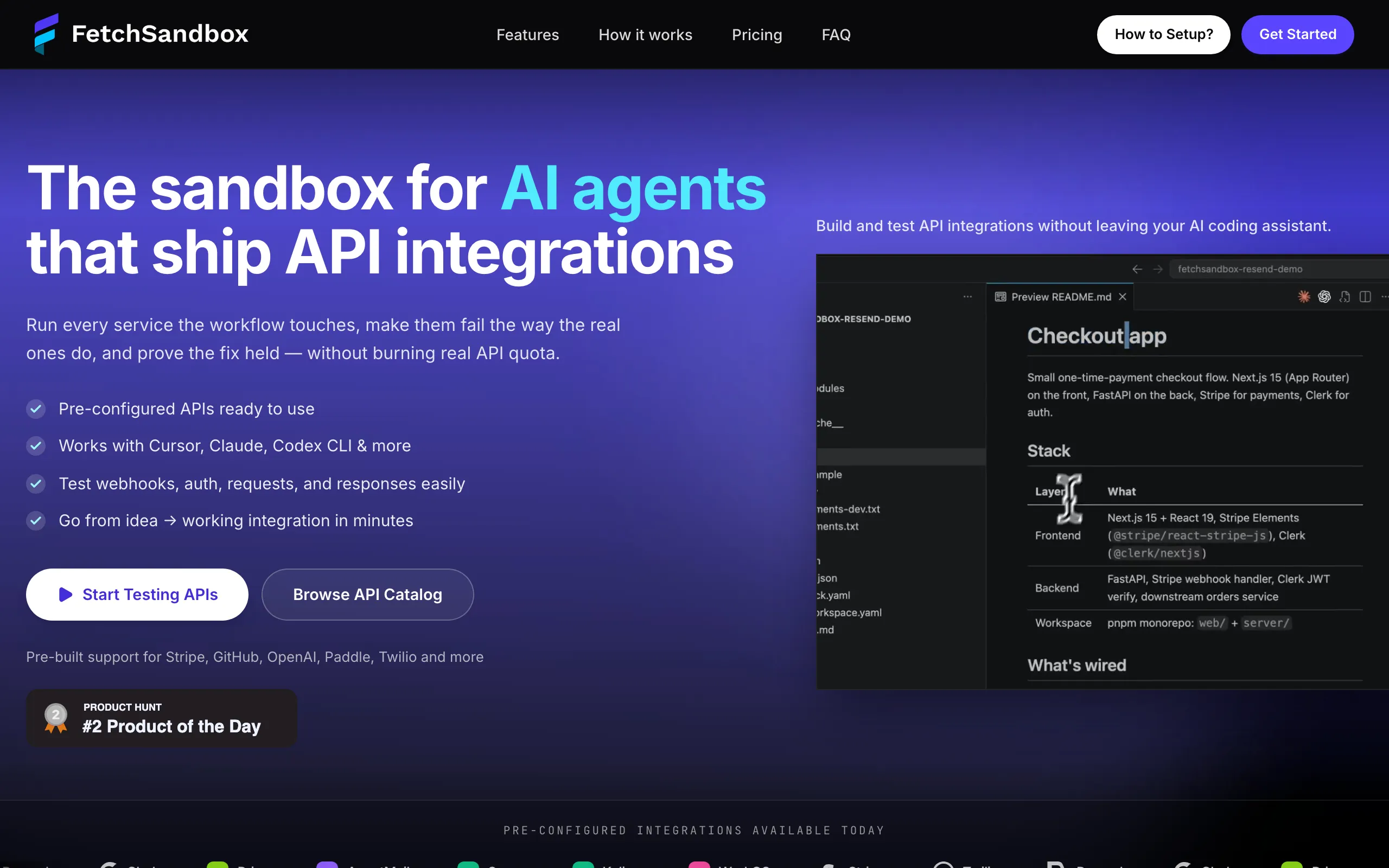Viewport: 1389px width, 868px height.
Task: Open the Product Hunt #2 Product badge
Action: (x=161, y=718)
